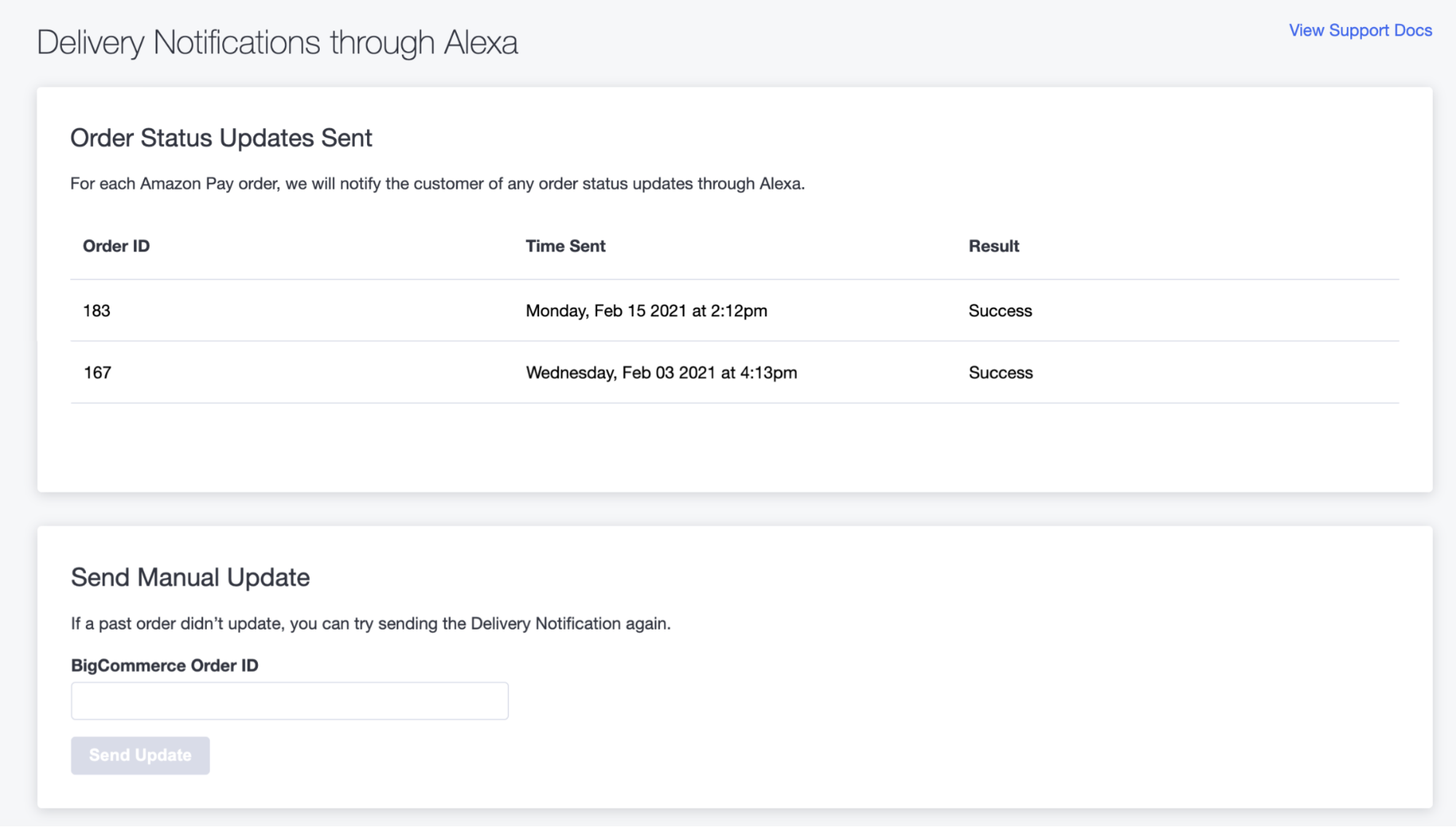Click the Send Manual Update heading
Viewport: 1456px width, 827px height.
click(x=190, y=577)
